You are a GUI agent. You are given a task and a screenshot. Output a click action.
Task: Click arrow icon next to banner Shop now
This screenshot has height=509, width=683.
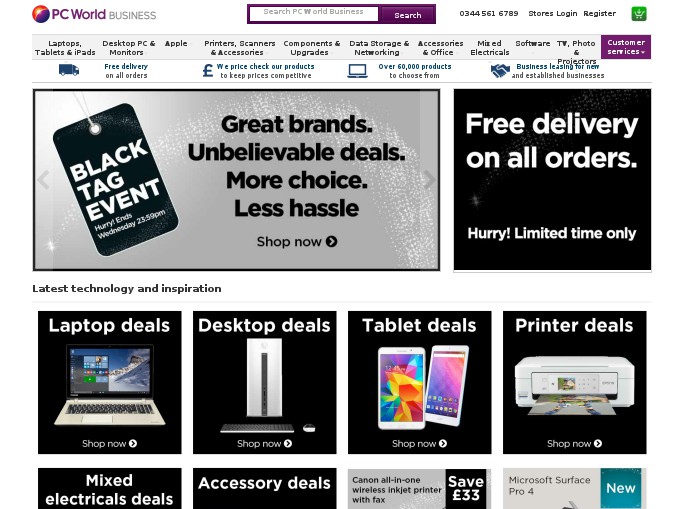(x=331, y=241)
